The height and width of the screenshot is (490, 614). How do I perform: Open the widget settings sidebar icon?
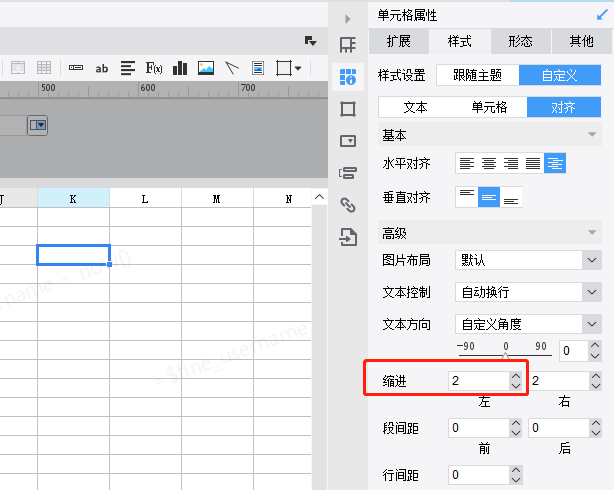point(348,141)
